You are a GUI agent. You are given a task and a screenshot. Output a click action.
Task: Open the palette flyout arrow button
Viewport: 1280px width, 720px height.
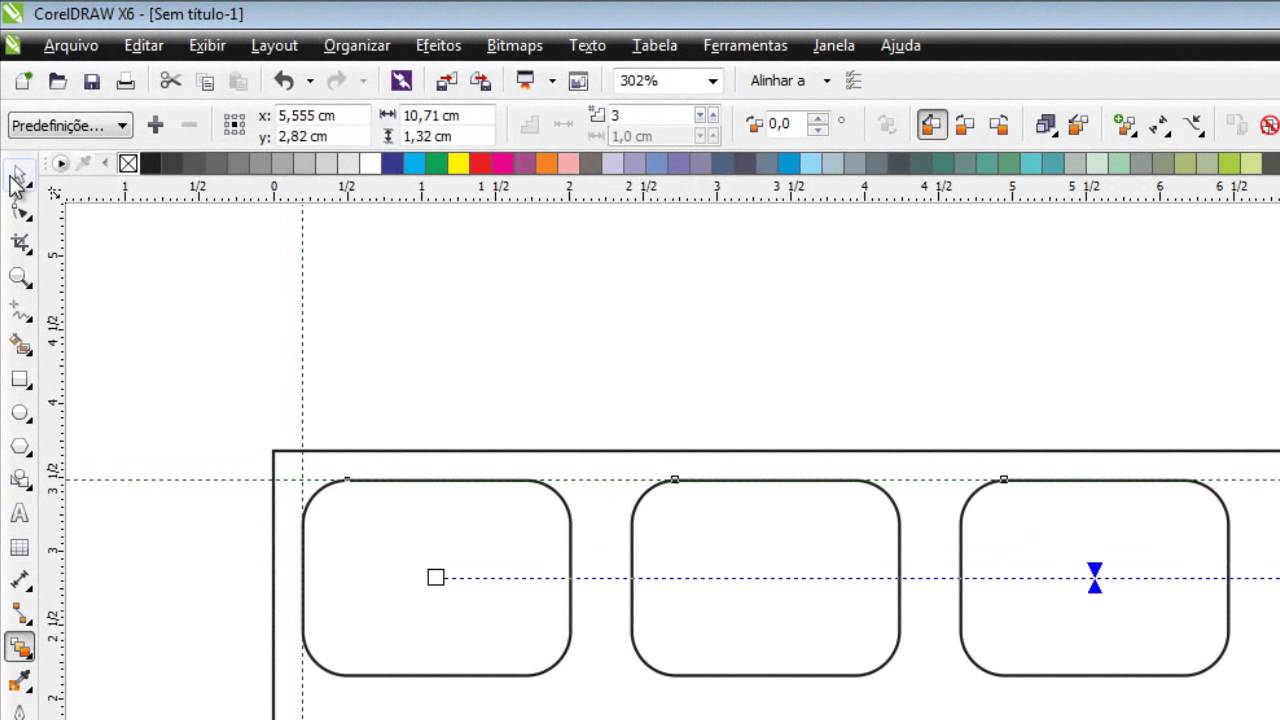tap(61, 163)
